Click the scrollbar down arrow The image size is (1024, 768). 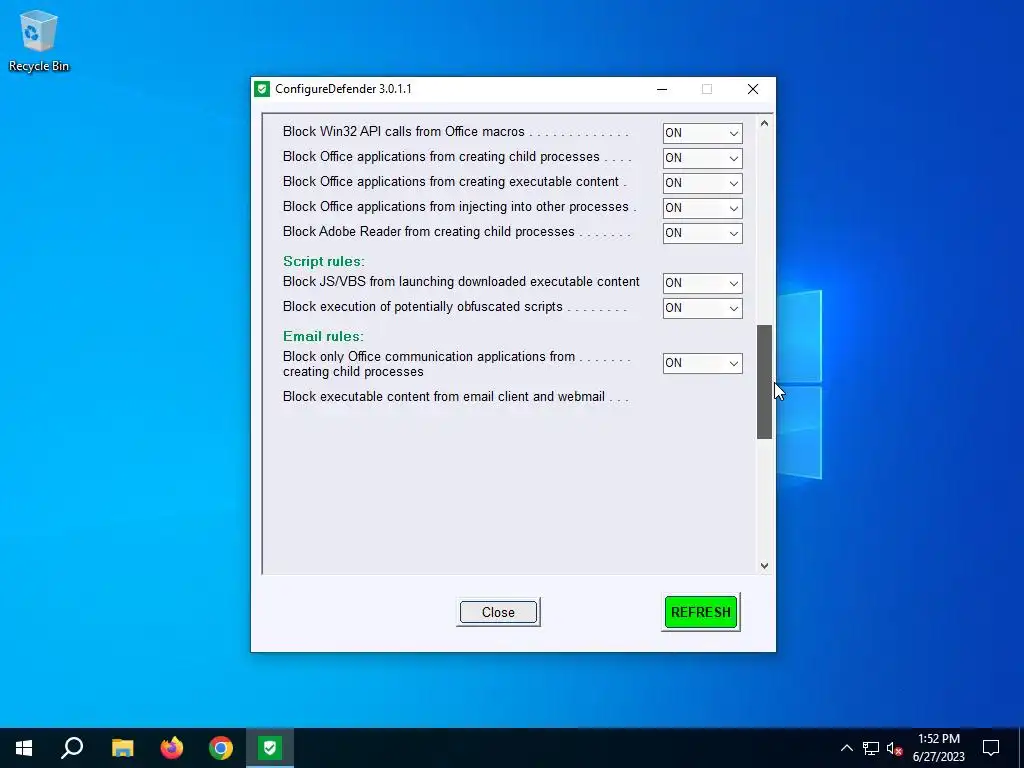coord(764,566)
